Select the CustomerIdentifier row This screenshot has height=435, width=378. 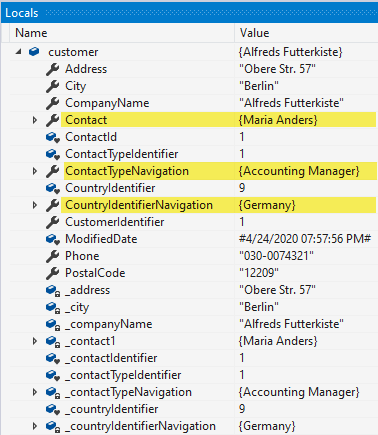click(193, 222)
